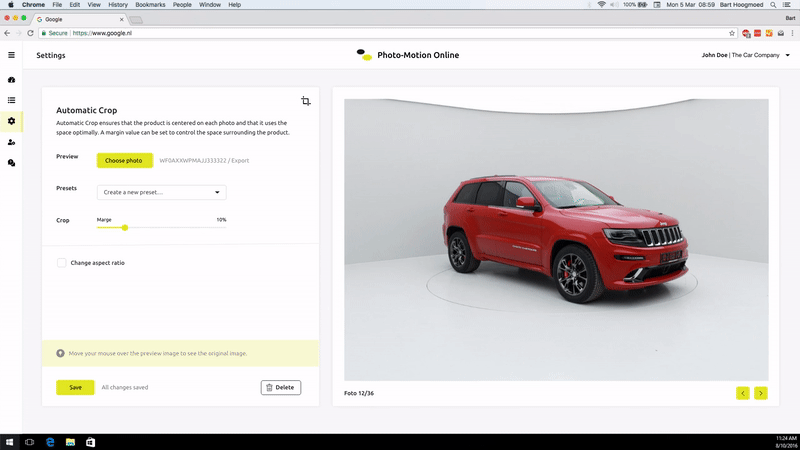Open the Store from the taskbar
The width and height of the screenshot is (800, 450).
(90, 442)
